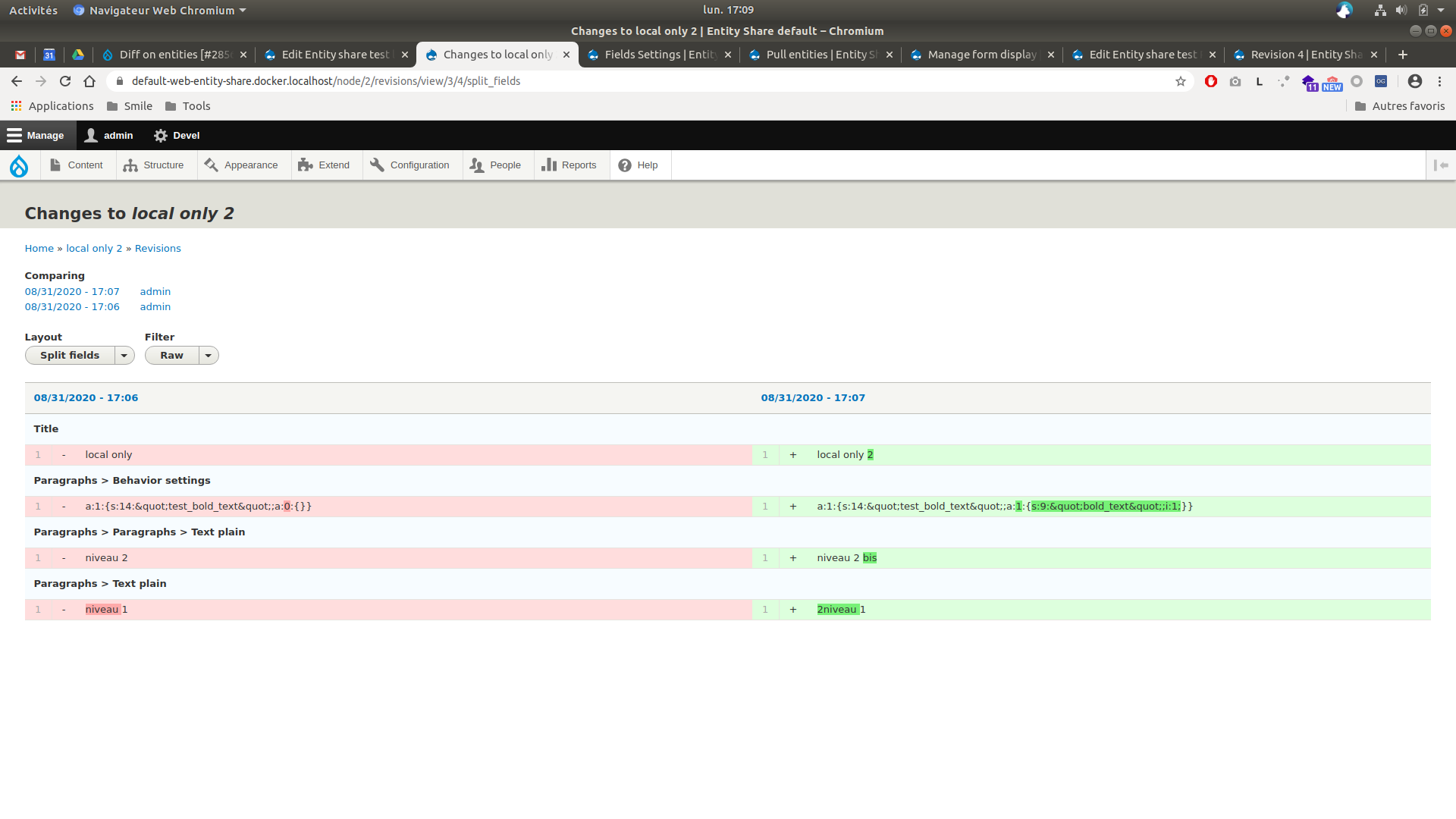Click the Chromium profile avatar icon
Screen dimensions: 1456x819
[1414, 81]
